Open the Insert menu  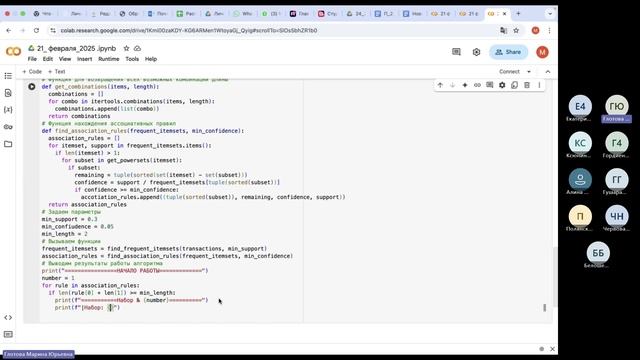[x=84, y=59]
